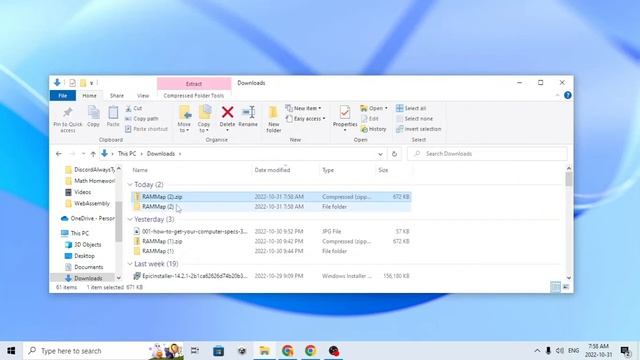Screen dimensions: 640x360
Task: Go back with the back arrow
Action: pos(59,154)
